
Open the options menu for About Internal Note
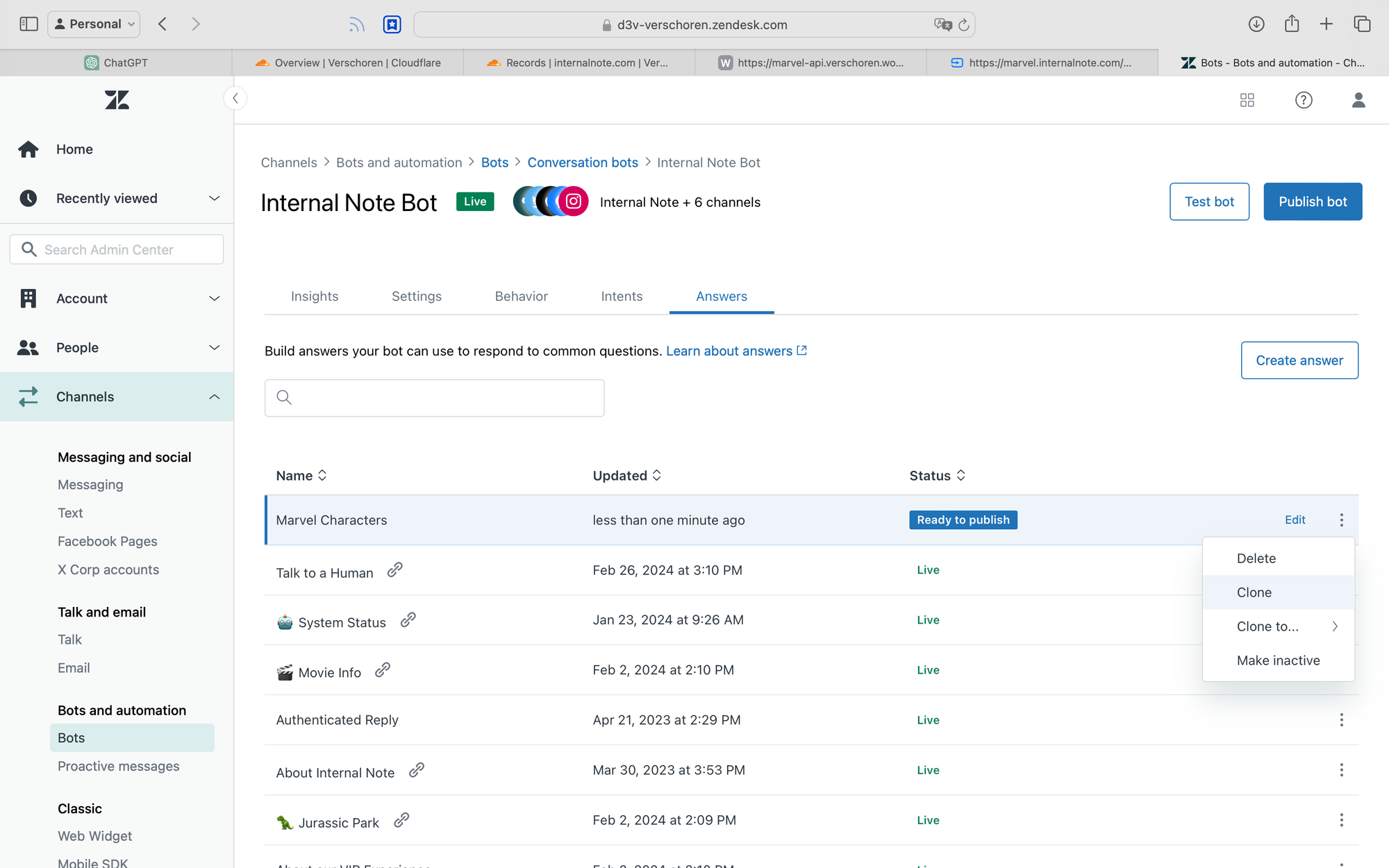click(1341, 770)
